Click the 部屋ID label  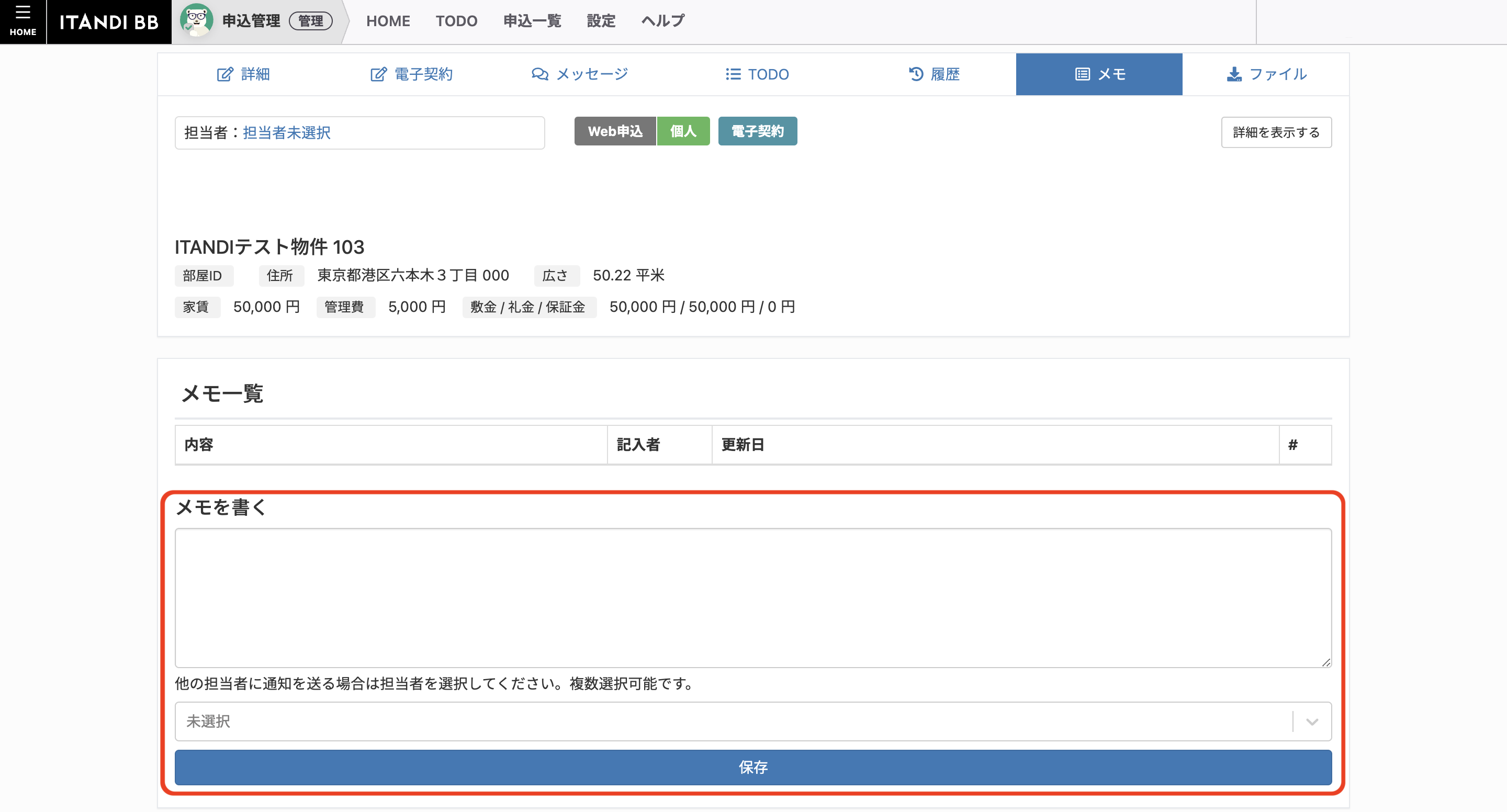click(203, 276)
